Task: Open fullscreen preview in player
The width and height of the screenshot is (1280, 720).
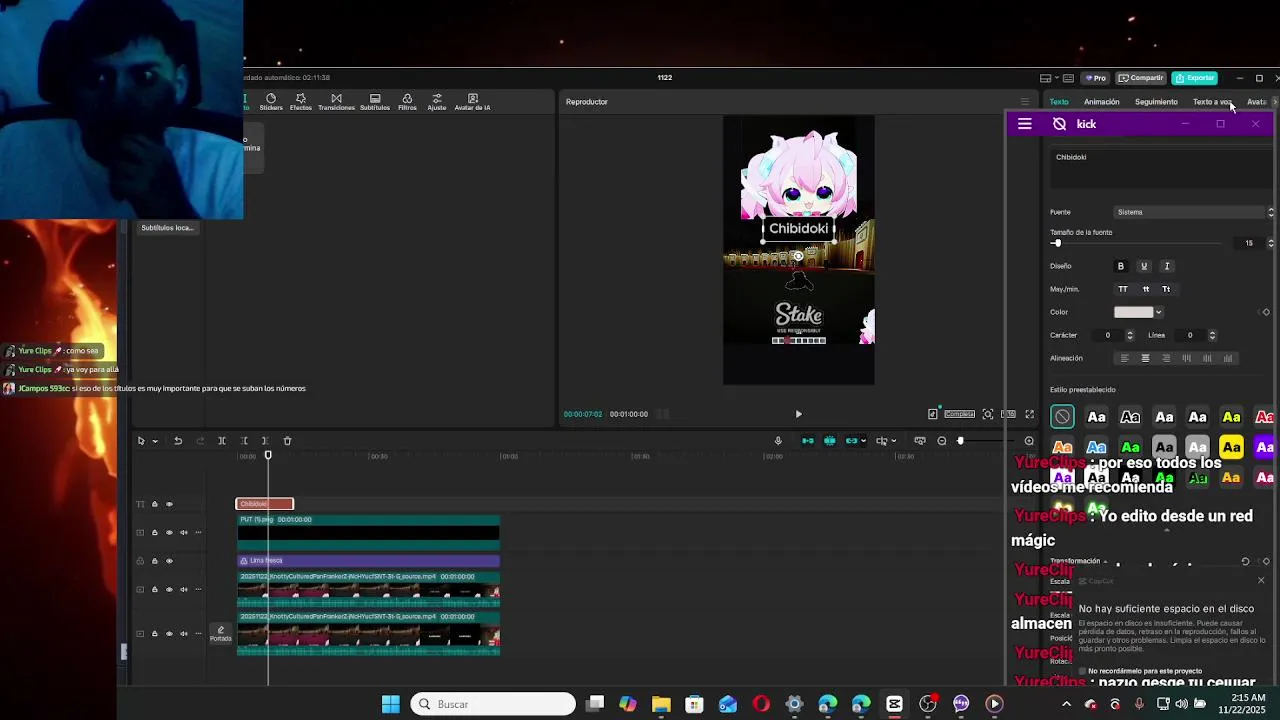Action: coord(1029,414)
